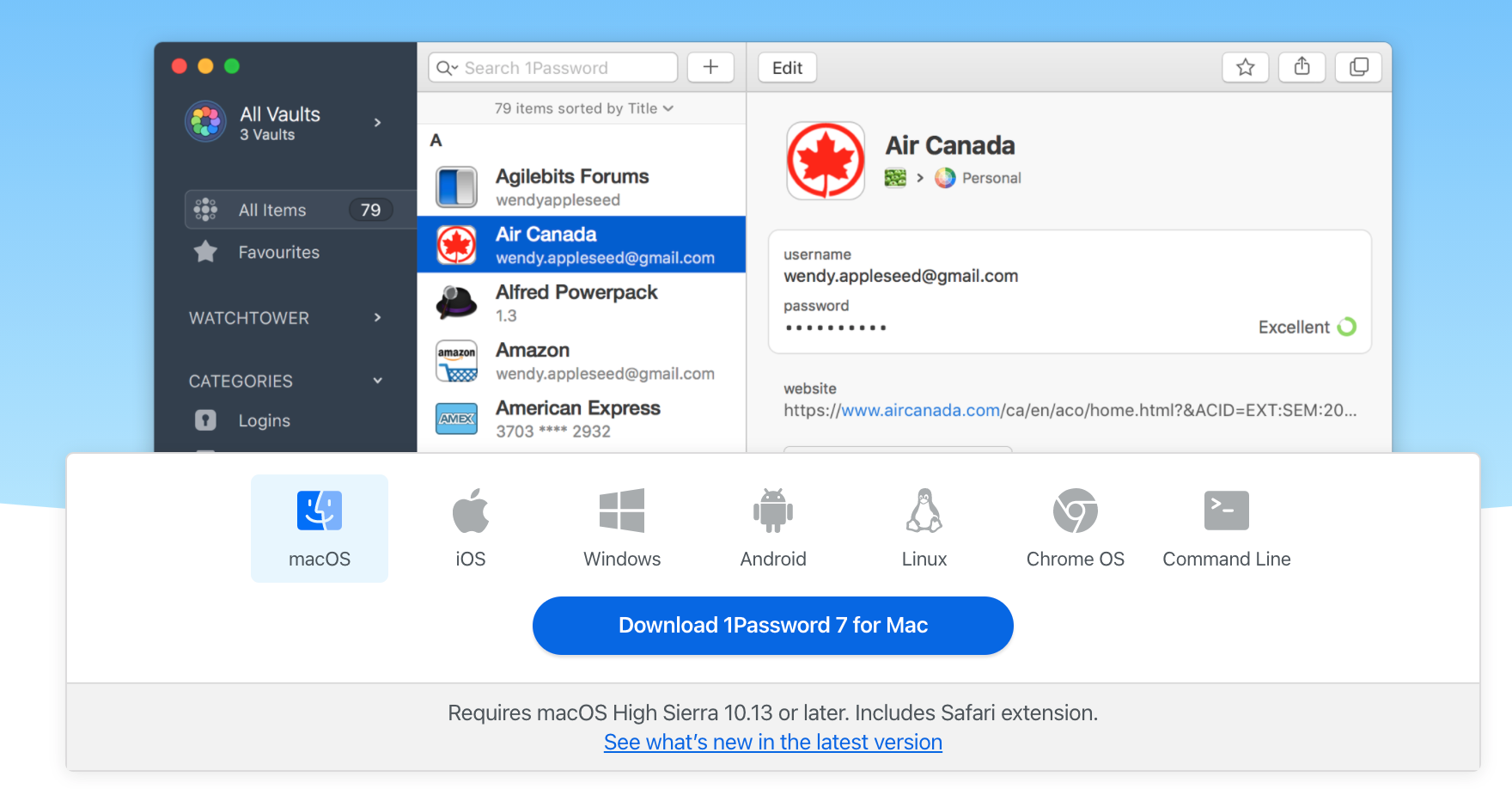Click the Personal vault label
The width and height of the screenshot is (1512, 789).
[x=991, y=178]
